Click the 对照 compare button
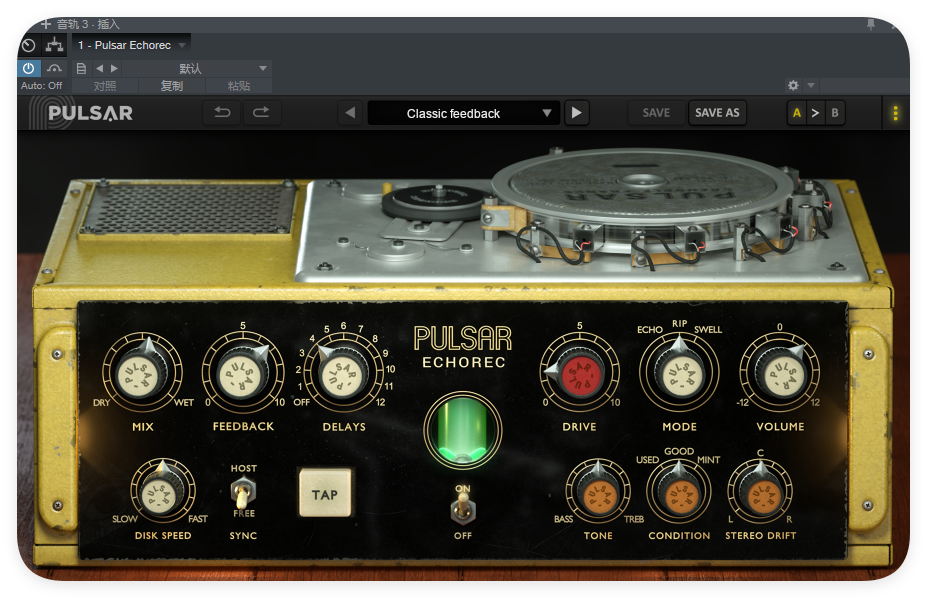 (105, 86)
